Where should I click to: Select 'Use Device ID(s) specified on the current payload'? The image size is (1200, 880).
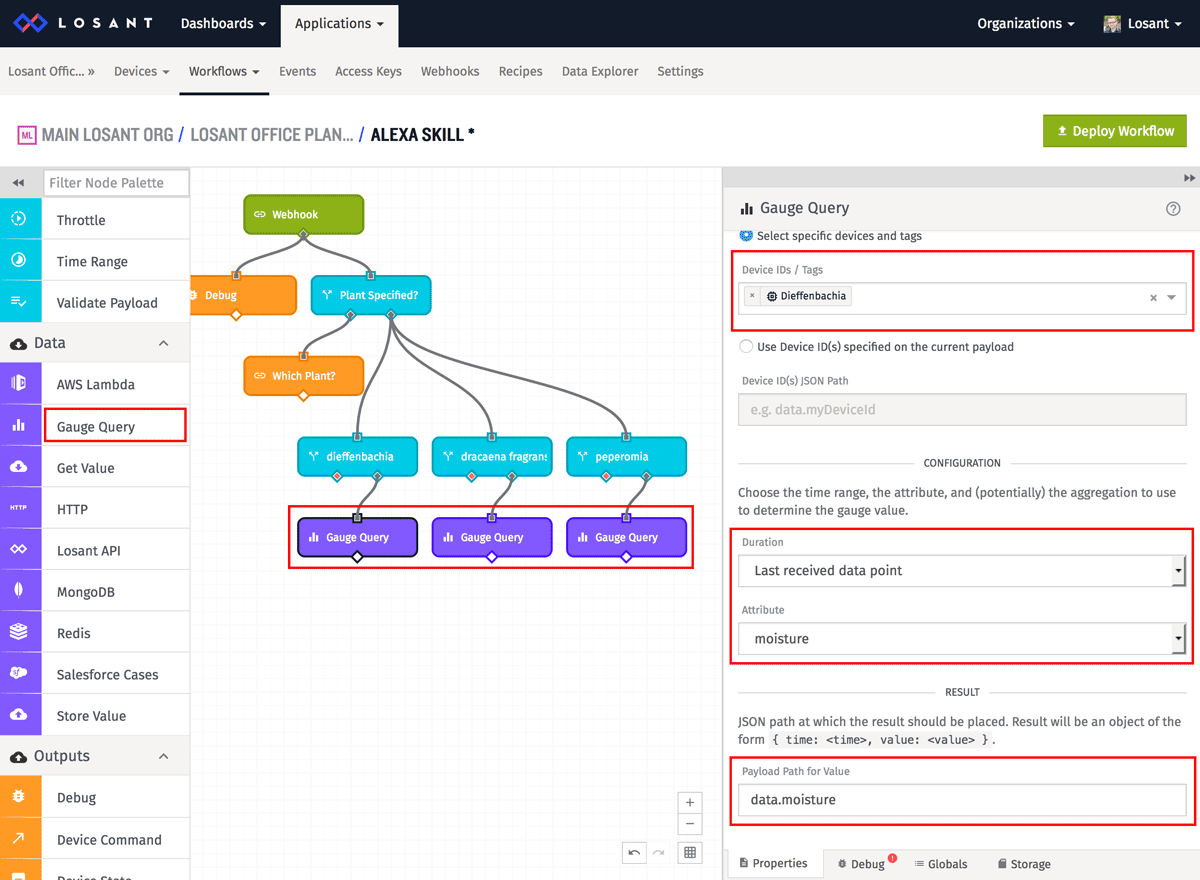pos(746,346)
